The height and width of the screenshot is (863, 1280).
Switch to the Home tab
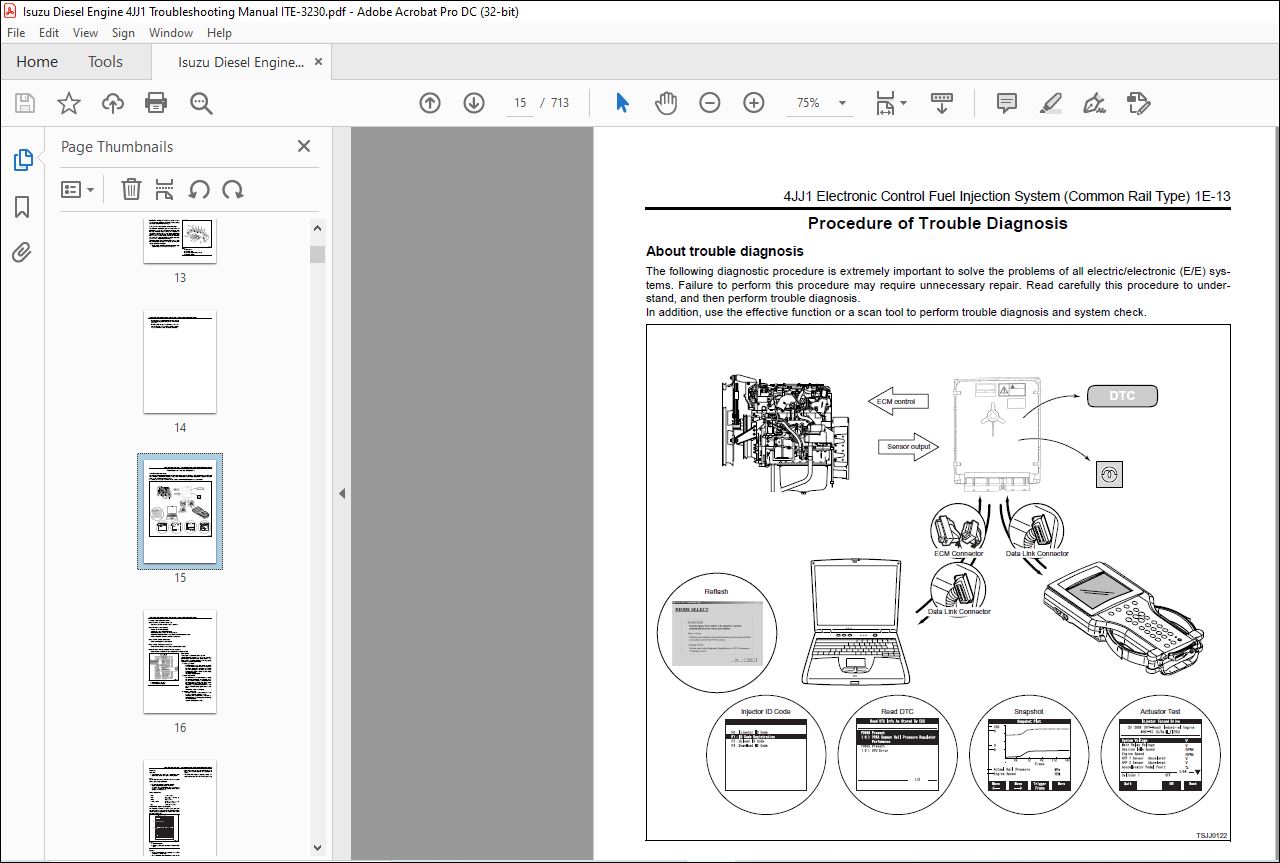click(37, 62)
